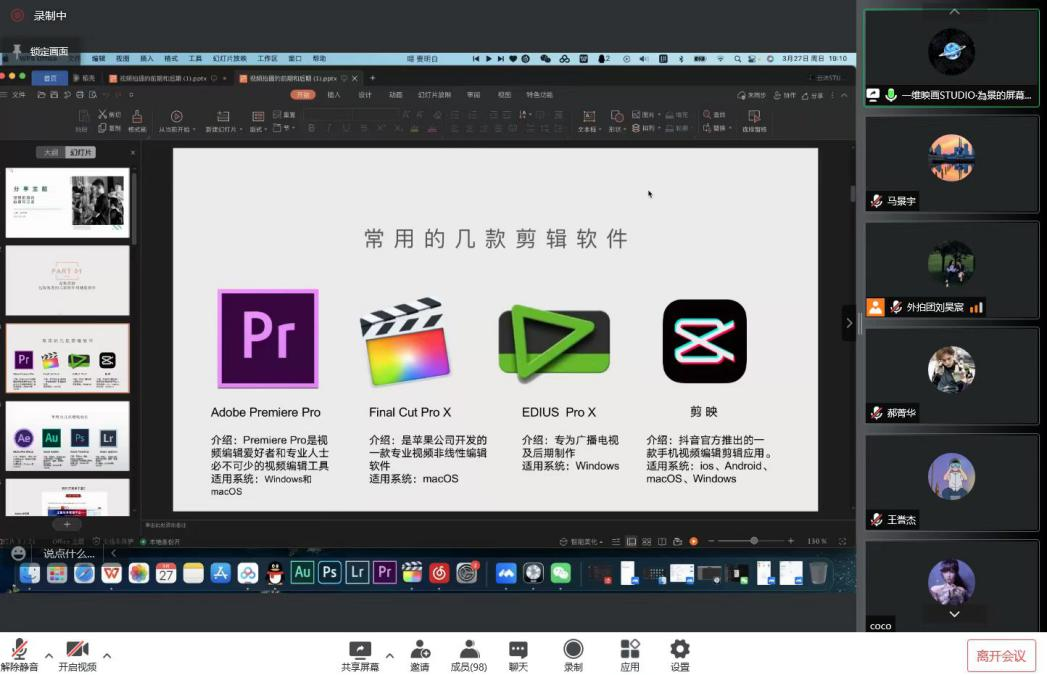
Task: Open NetEase Music red icon in Dock
Action: 439,573
